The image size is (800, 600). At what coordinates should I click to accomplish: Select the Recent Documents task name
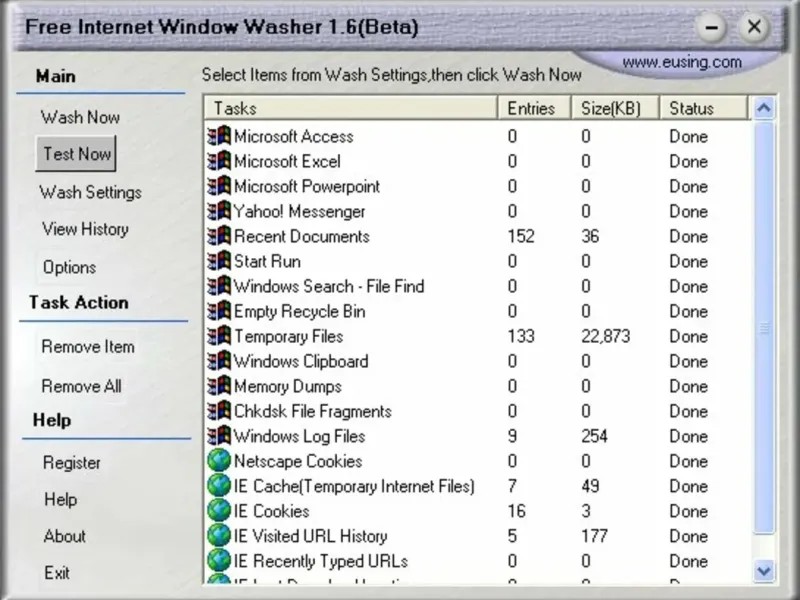coord(302,236)
